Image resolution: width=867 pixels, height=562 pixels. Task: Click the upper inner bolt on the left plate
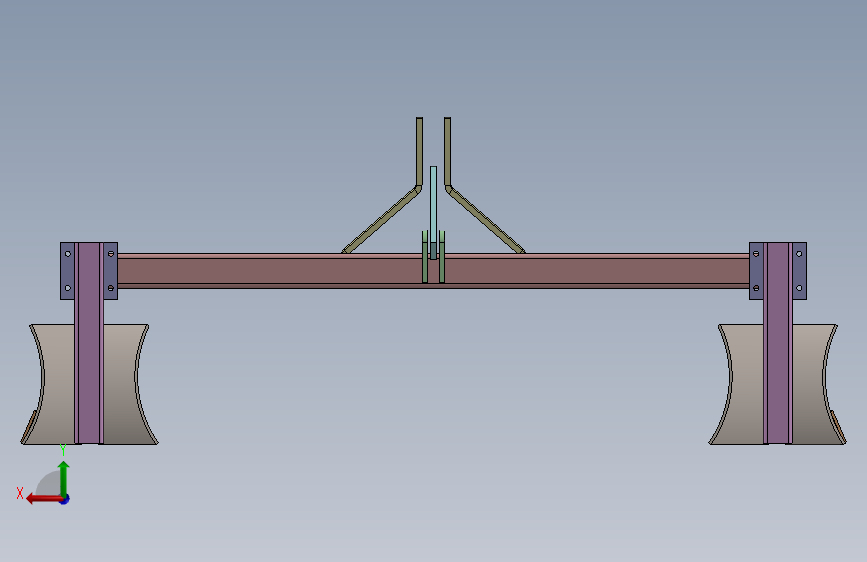coord(111,254)
